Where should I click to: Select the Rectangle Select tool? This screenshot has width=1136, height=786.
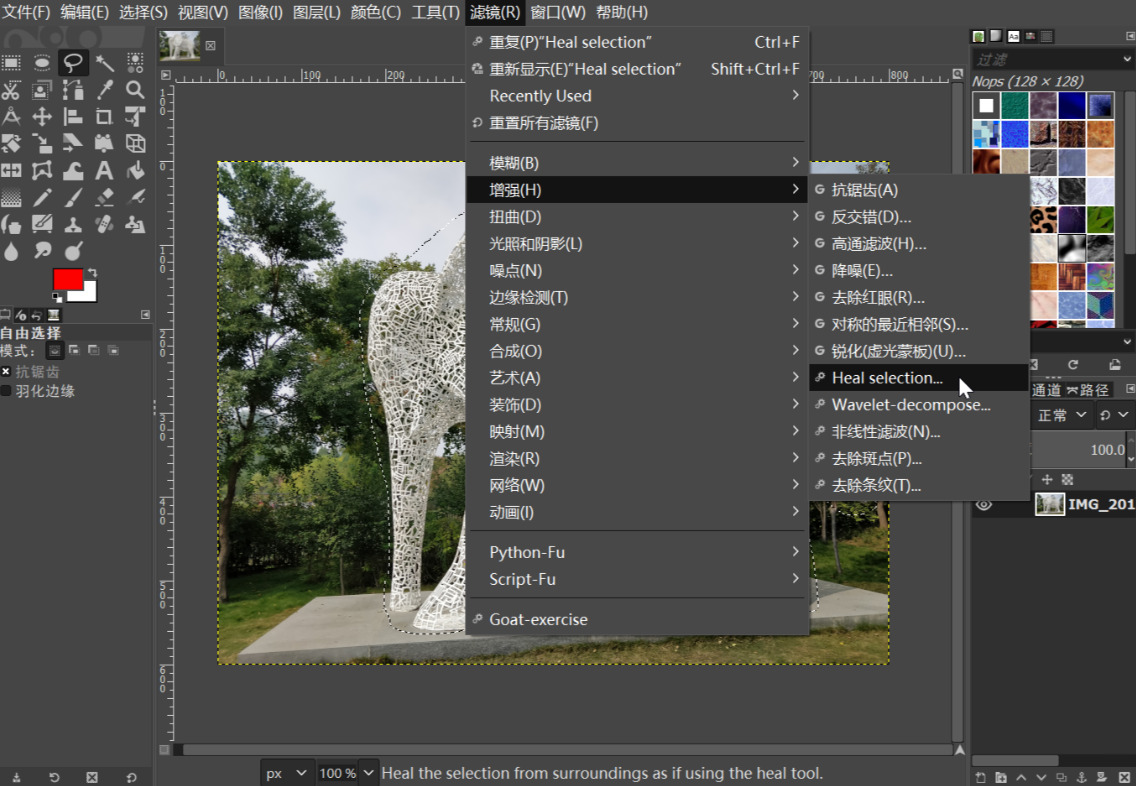(x=11, y=63)
